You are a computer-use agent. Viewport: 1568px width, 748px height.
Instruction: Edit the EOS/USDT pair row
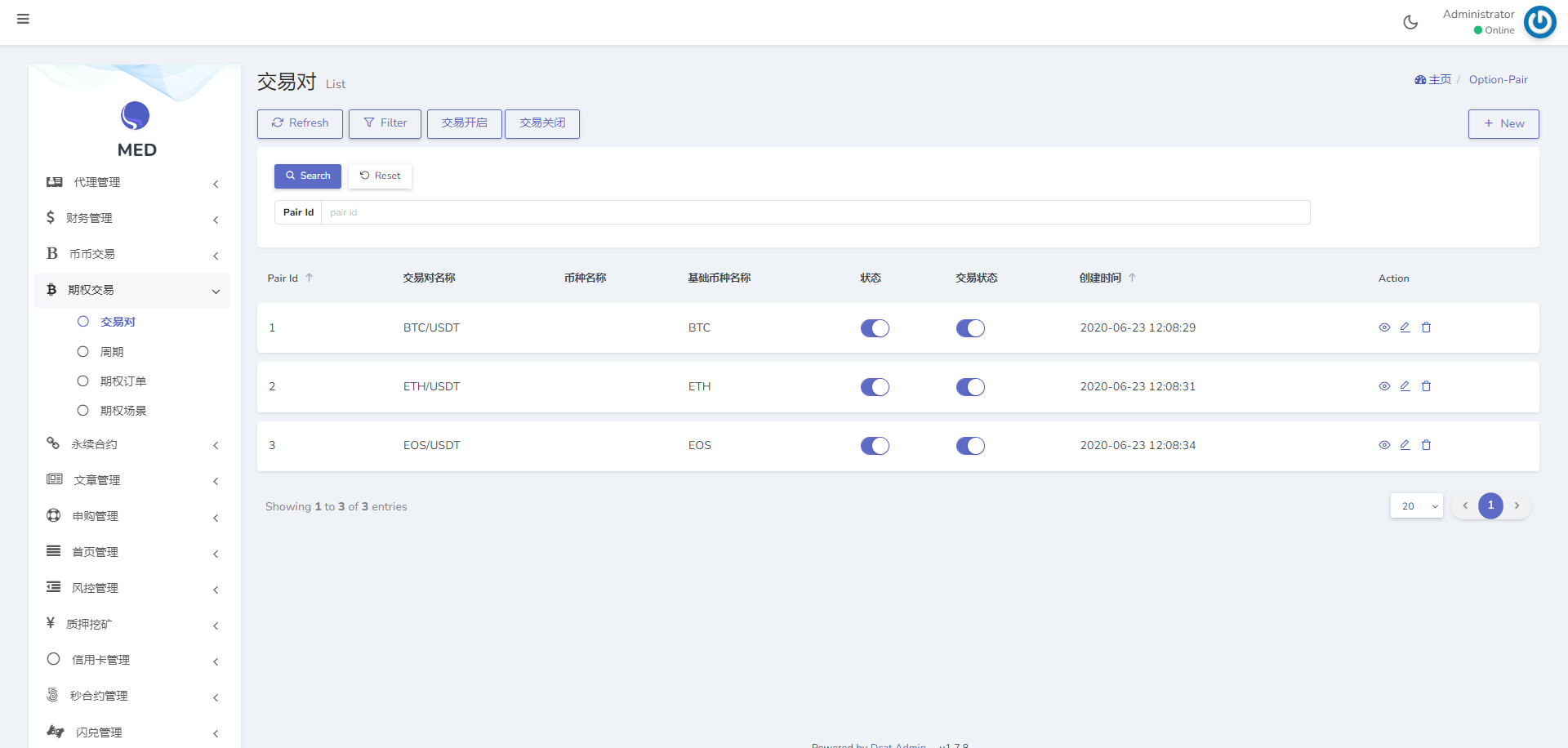coord(1405,445)
